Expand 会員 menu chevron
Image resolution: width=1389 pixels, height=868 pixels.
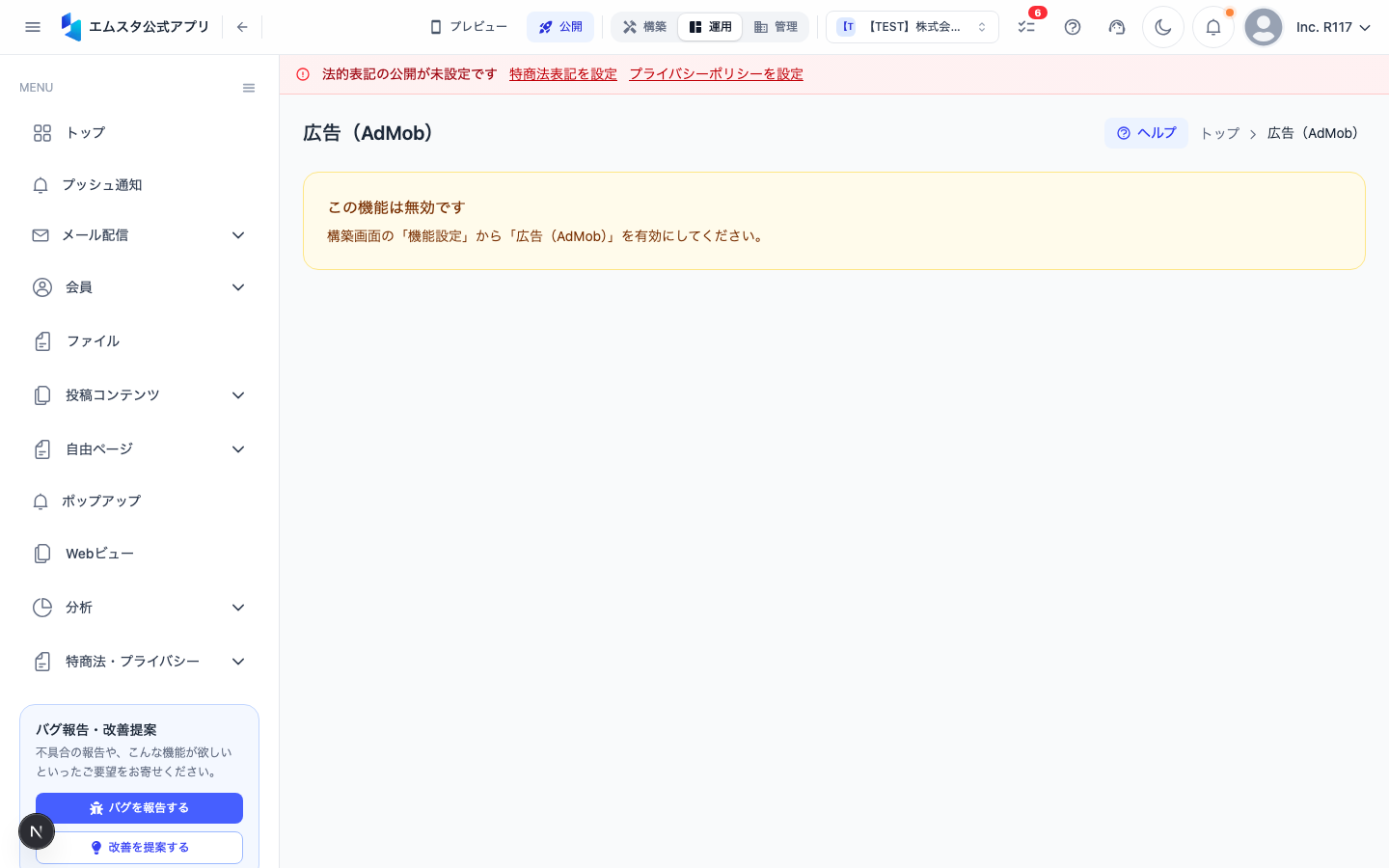pos(238,287)
